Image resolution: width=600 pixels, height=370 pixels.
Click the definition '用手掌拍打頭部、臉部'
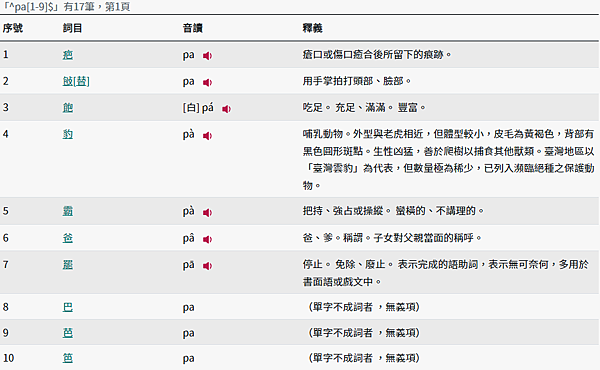(x=356, y=81)
